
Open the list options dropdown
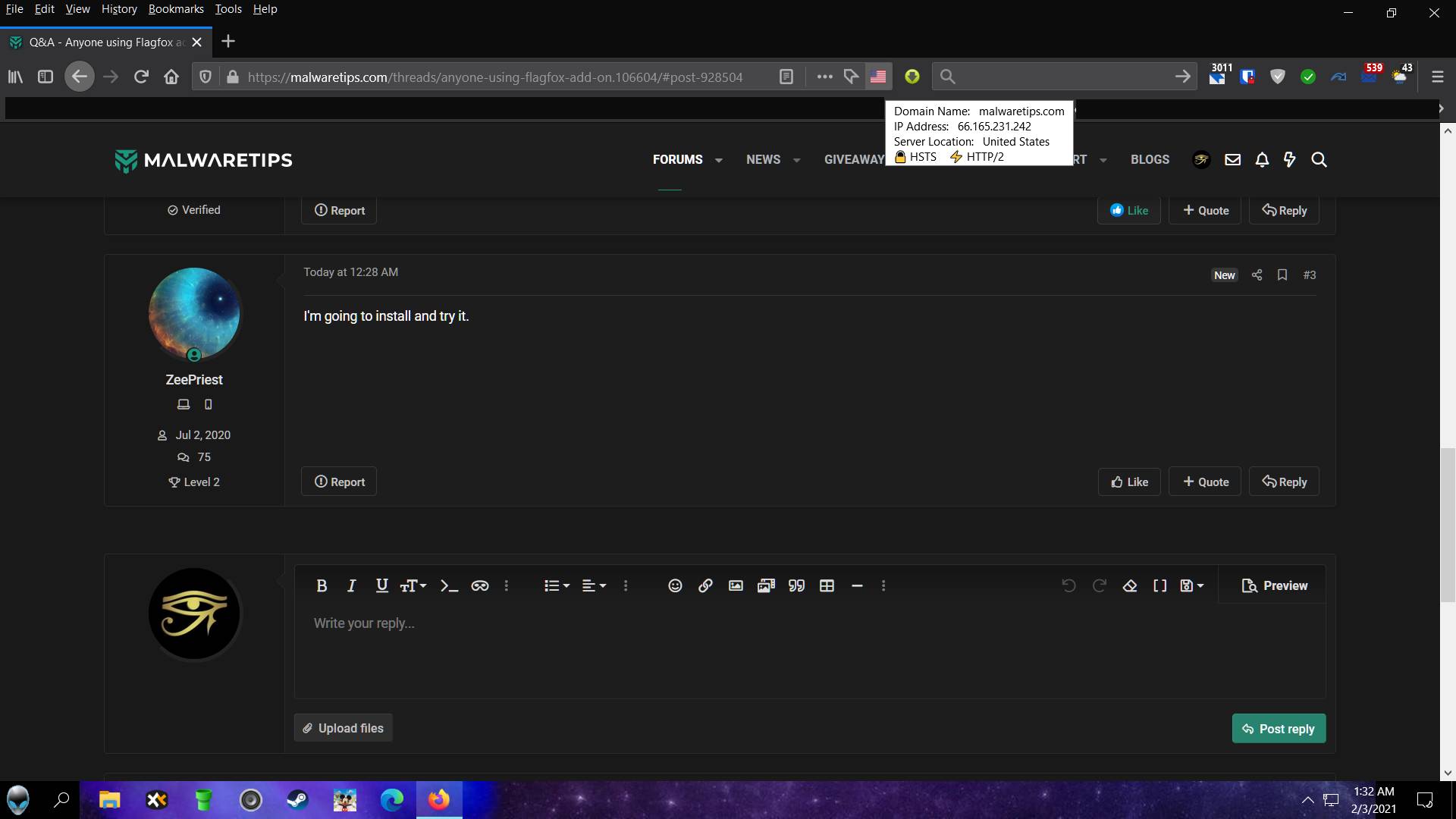tap(557, 585)
